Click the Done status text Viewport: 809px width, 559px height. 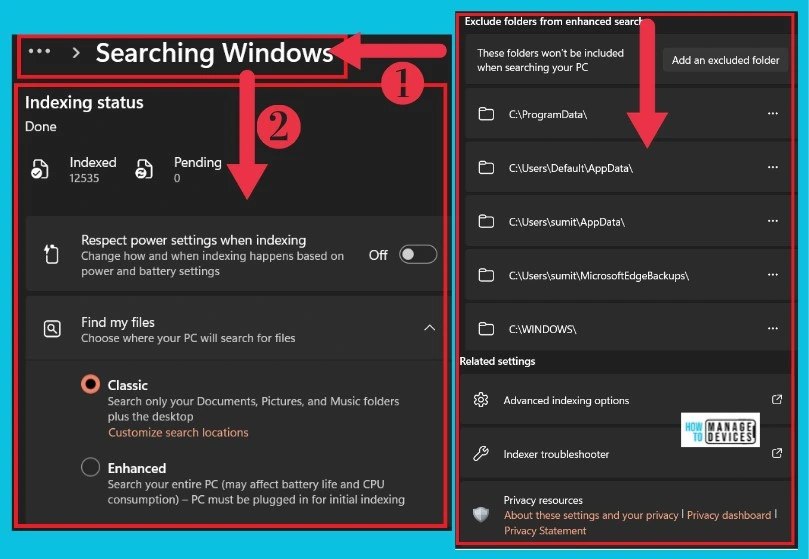pos(41,126)
